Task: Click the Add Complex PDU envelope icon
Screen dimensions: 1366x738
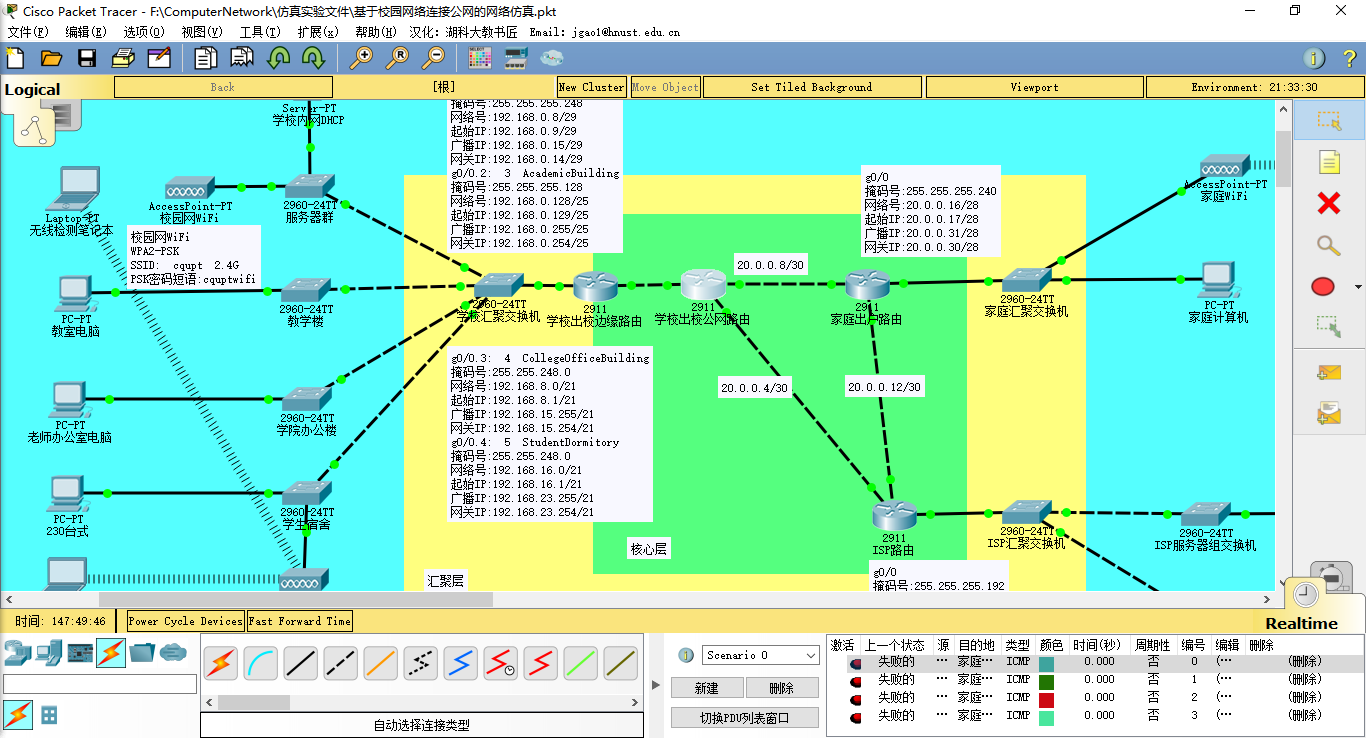Action: (x=1329, y=413)
